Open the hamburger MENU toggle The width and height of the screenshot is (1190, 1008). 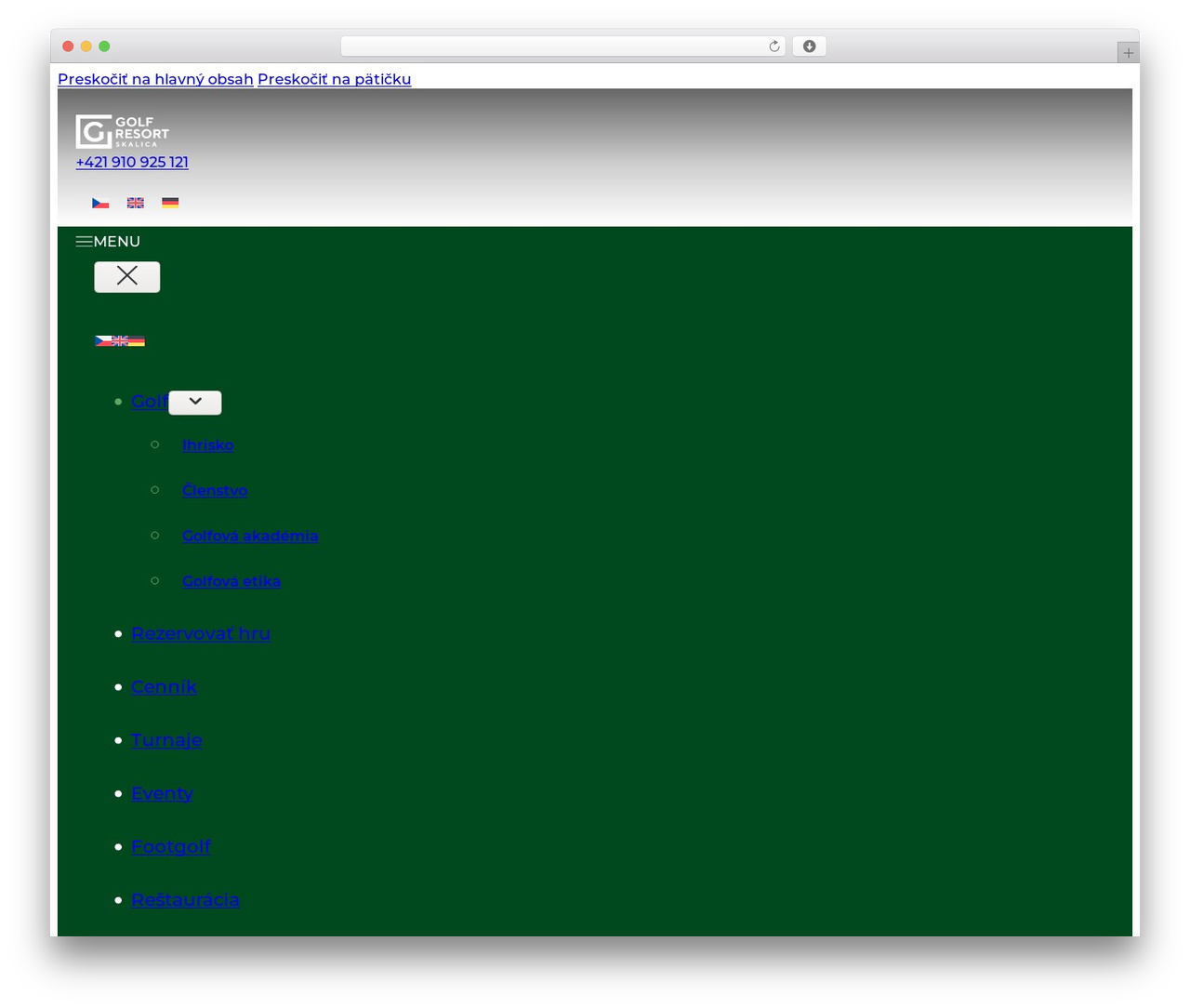pos(108,242)
